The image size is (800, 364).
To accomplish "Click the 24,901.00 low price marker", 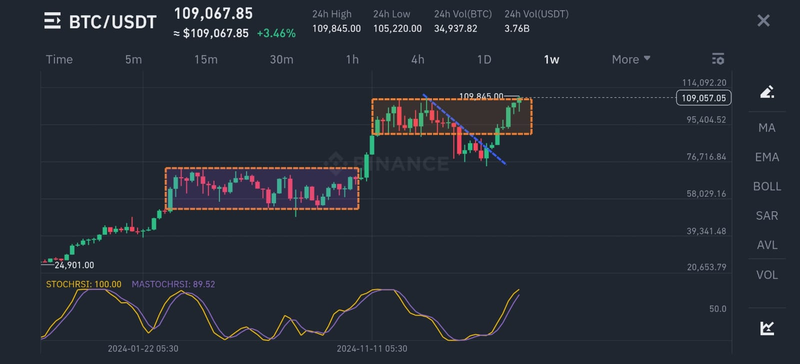I will [x=74, y=265].
